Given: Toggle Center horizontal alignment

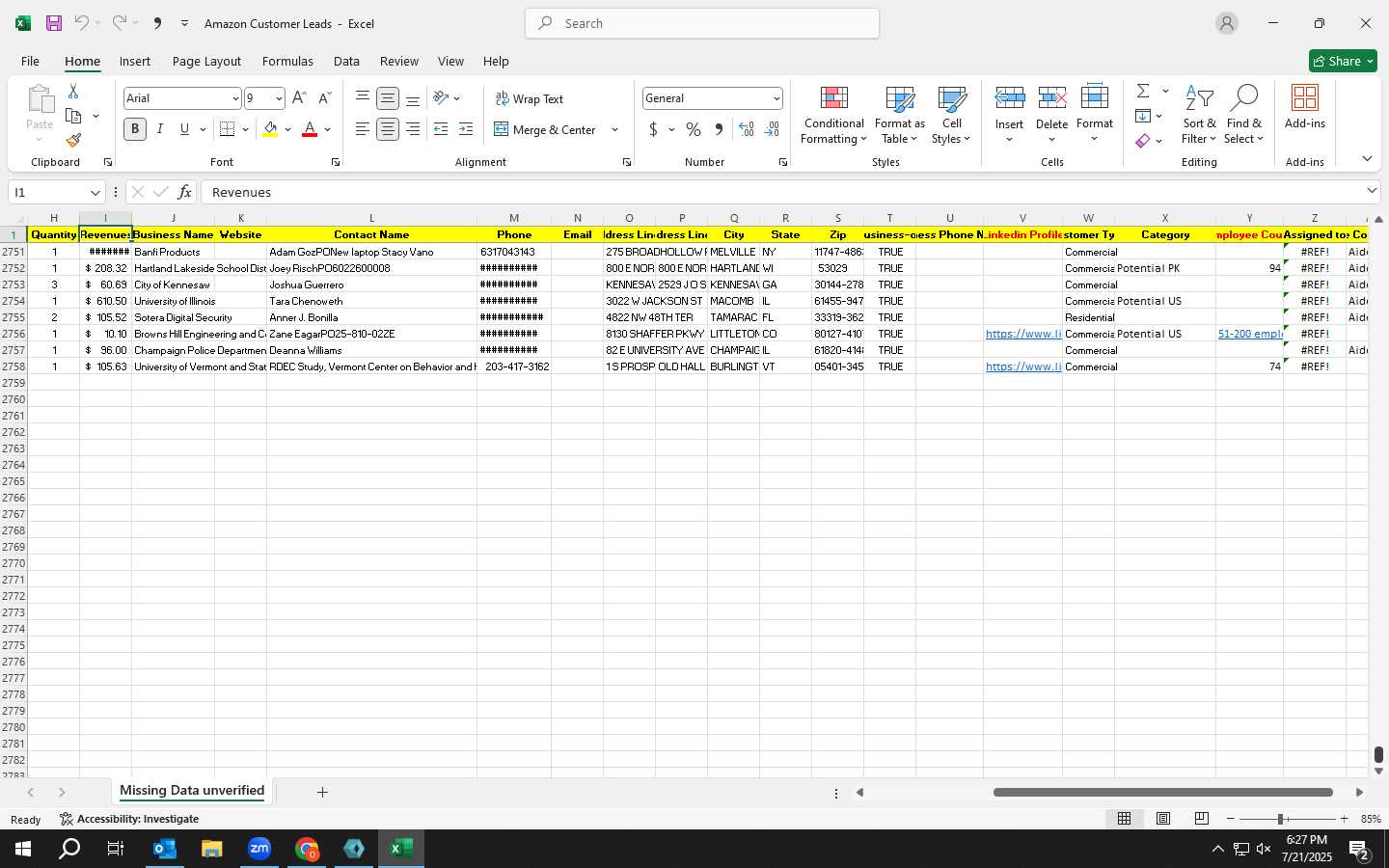Looking at the screenshot, I should click(x=388, y=129).
